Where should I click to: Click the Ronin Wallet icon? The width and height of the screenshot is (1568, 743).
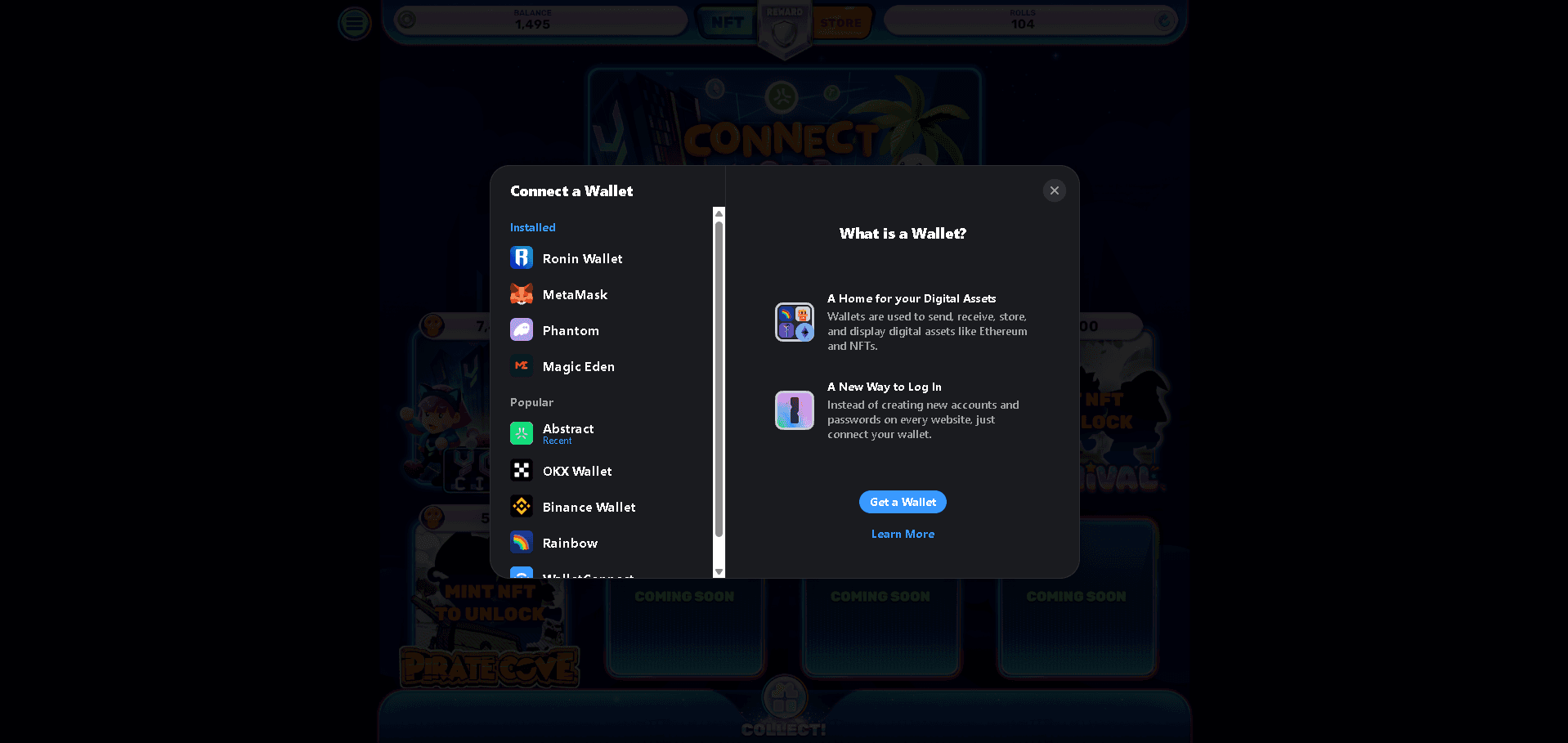tap(521, 258)
